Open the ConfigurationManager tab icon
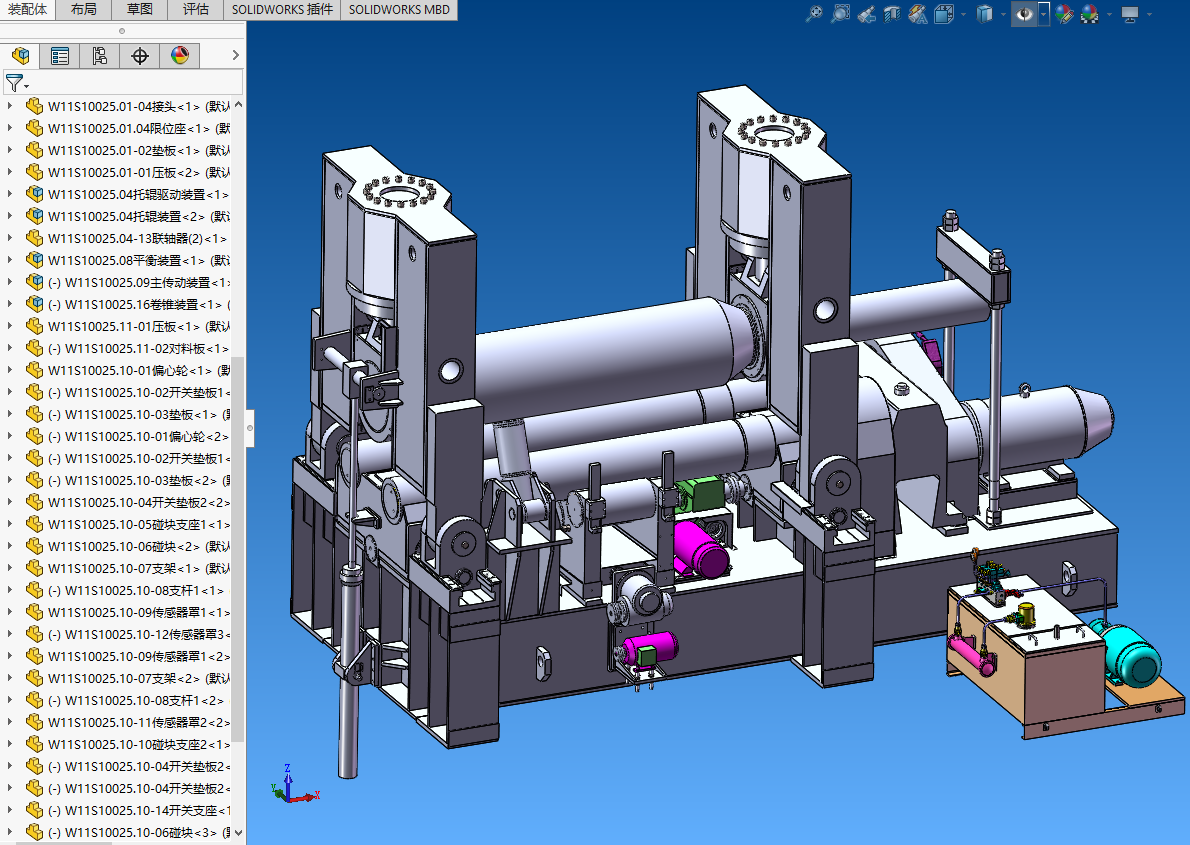This screenshot has height=845, width=1190. click(99, 56)
